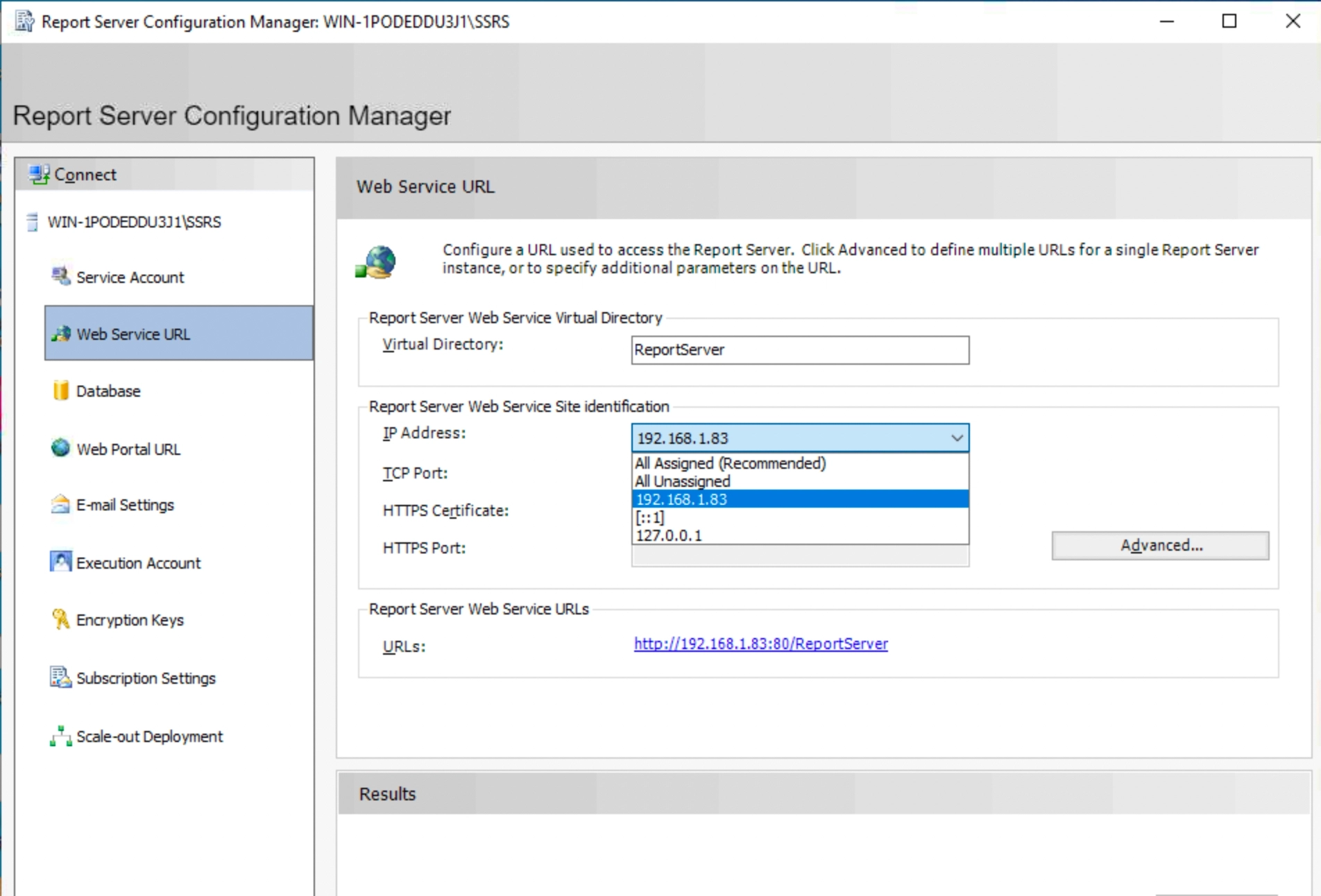Open Advanced URL settings

(1160, 546)
